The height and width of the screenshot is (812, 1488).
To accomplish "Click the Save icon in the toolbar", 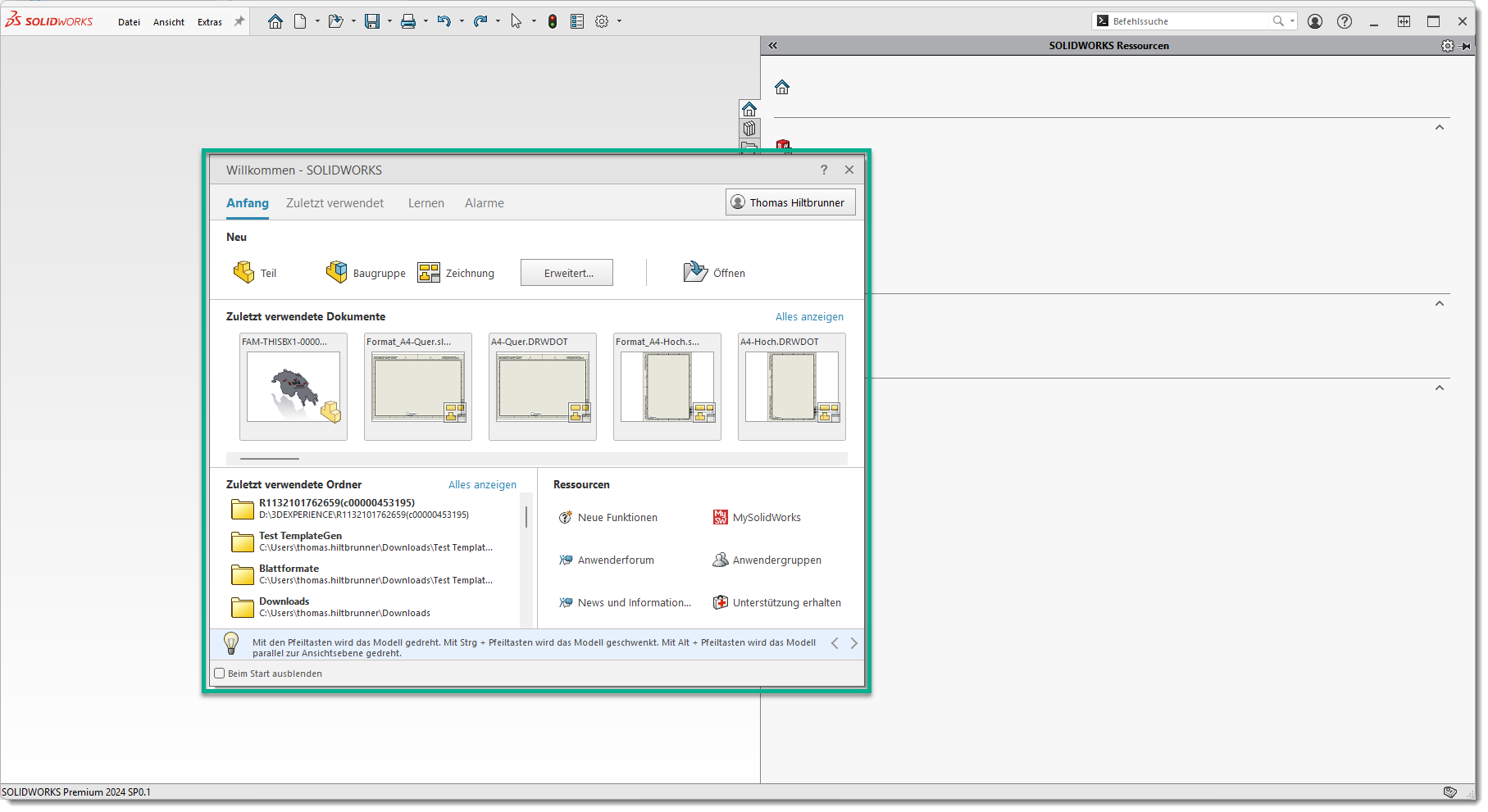I will [372, 22].
